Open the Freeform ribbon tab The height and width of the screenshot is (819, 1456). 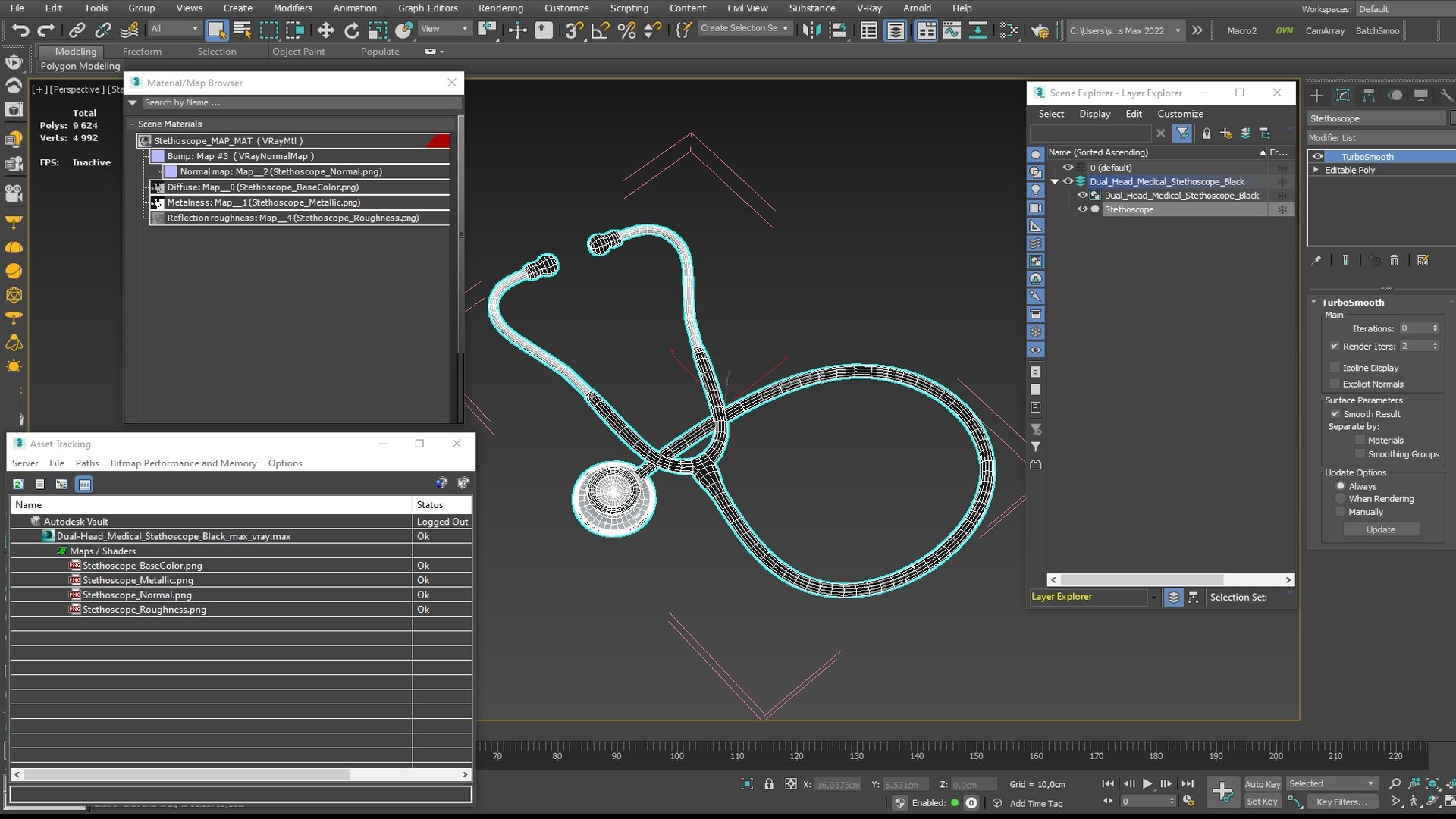(142, 52)
